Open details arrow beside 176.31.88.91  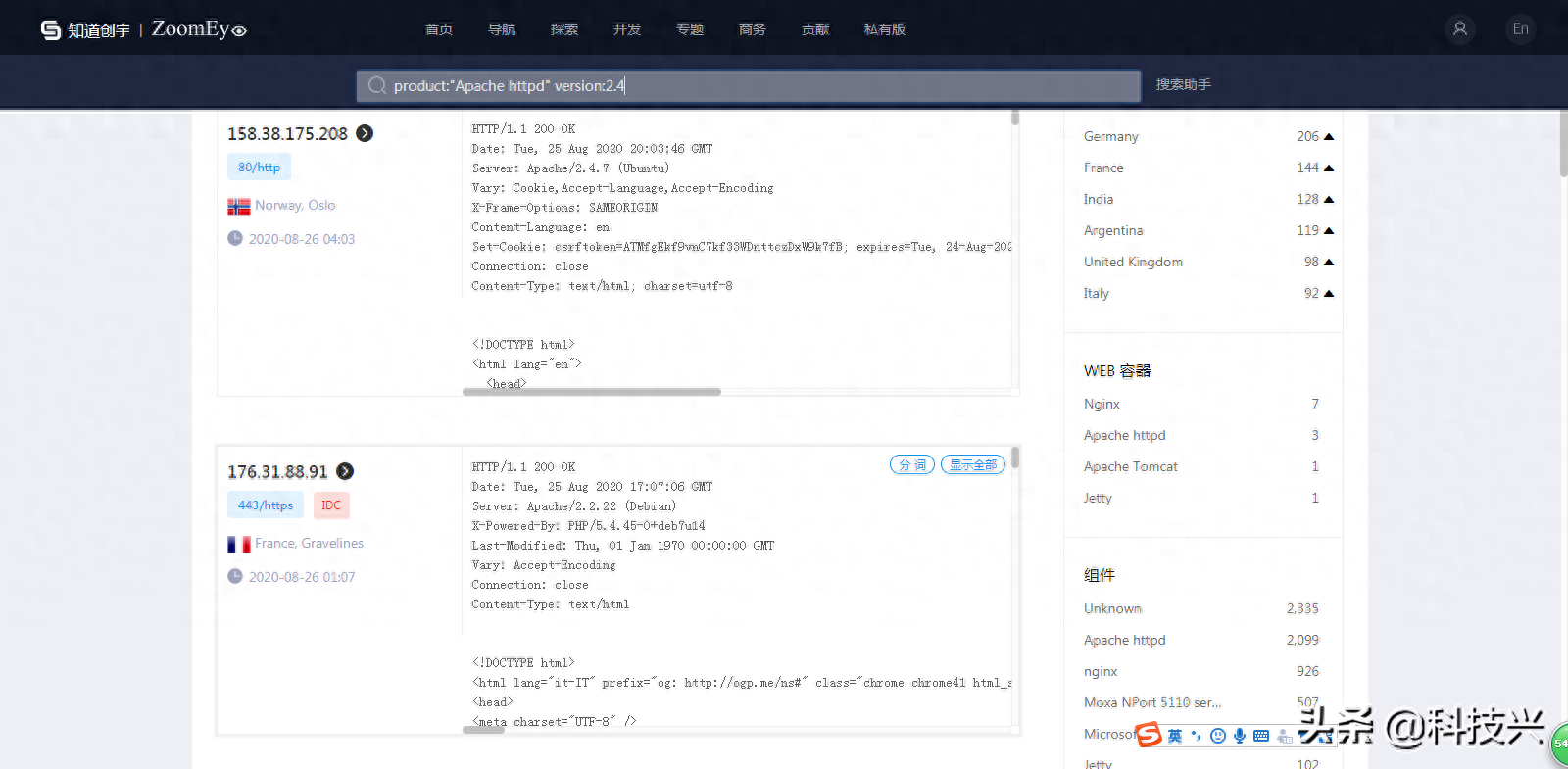[345, 471]
